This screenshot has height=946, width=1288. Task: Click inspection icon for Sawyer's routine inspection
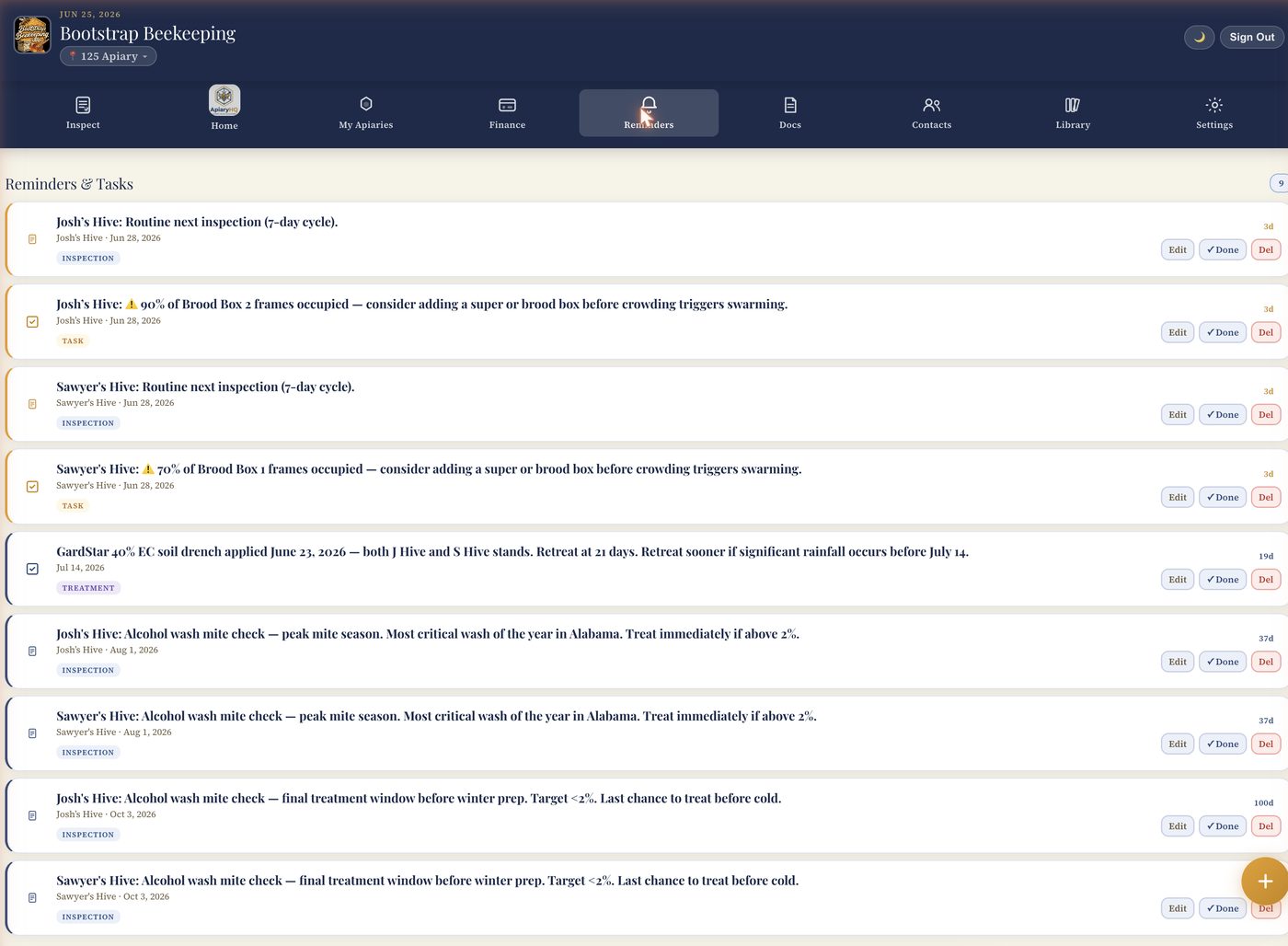32,404
